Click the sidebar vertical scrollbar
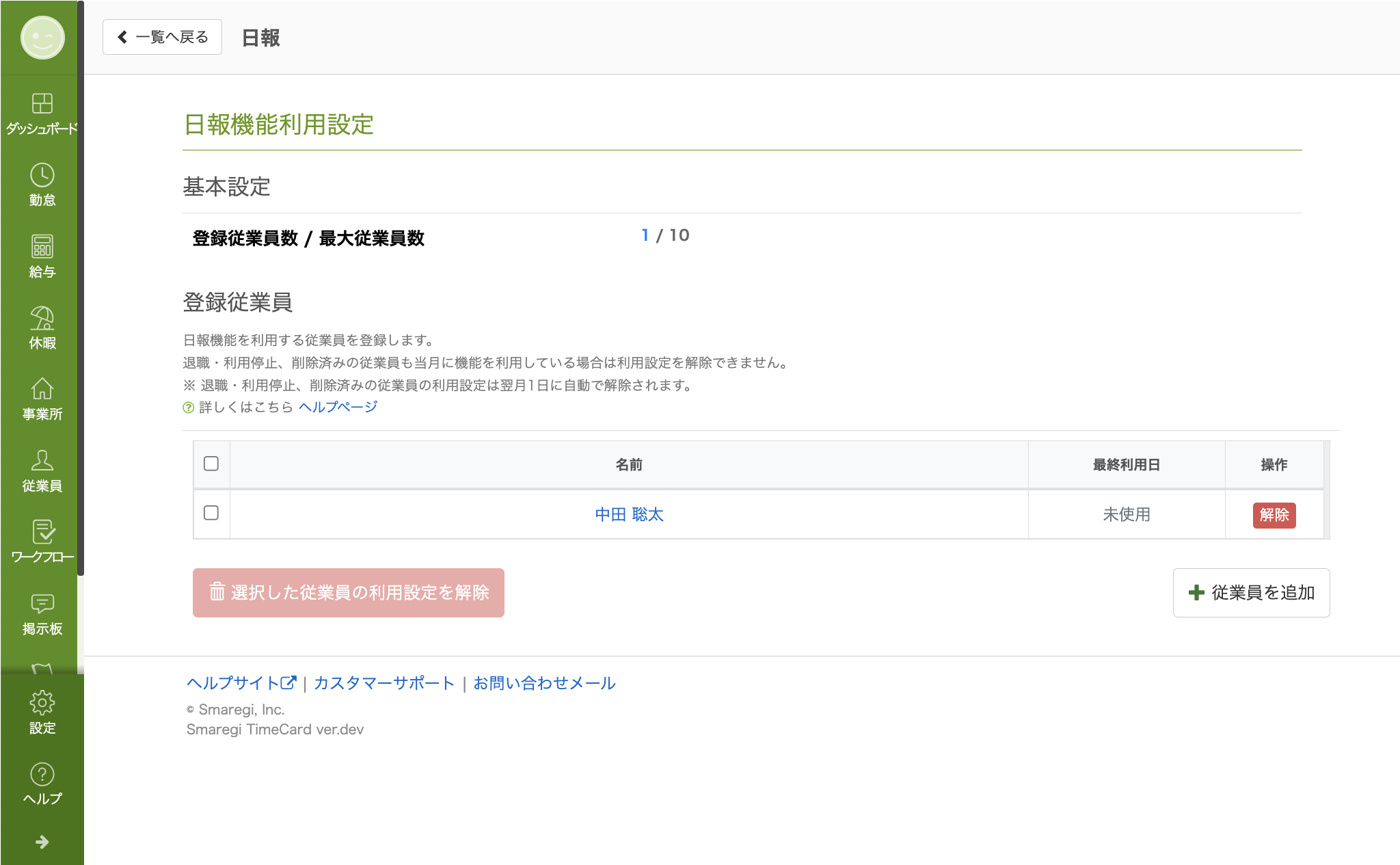Viewport: 1400px width, 865px height. click(x=81, y=287)
